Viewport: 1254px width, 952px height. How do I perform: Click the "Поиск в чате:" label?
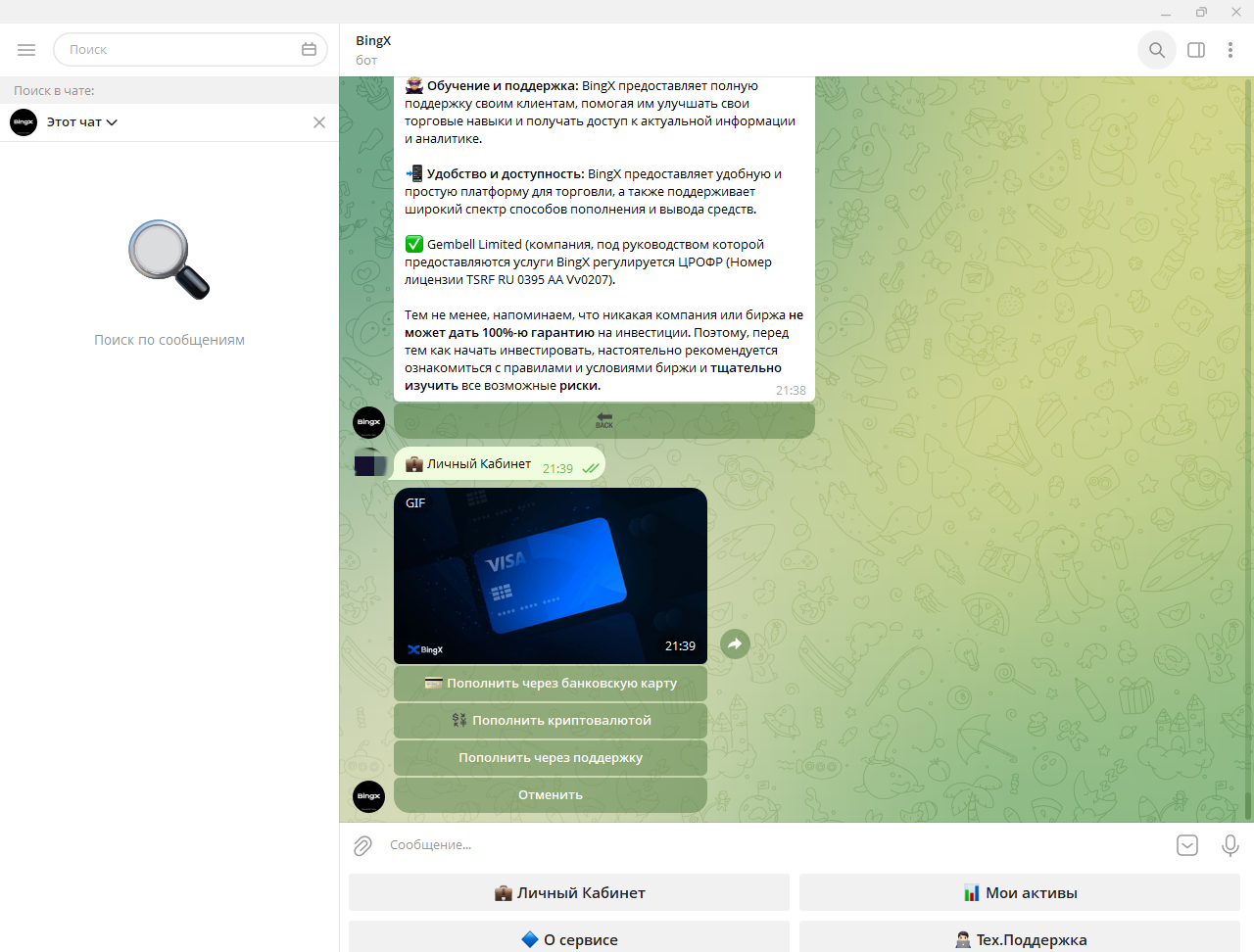54,91
